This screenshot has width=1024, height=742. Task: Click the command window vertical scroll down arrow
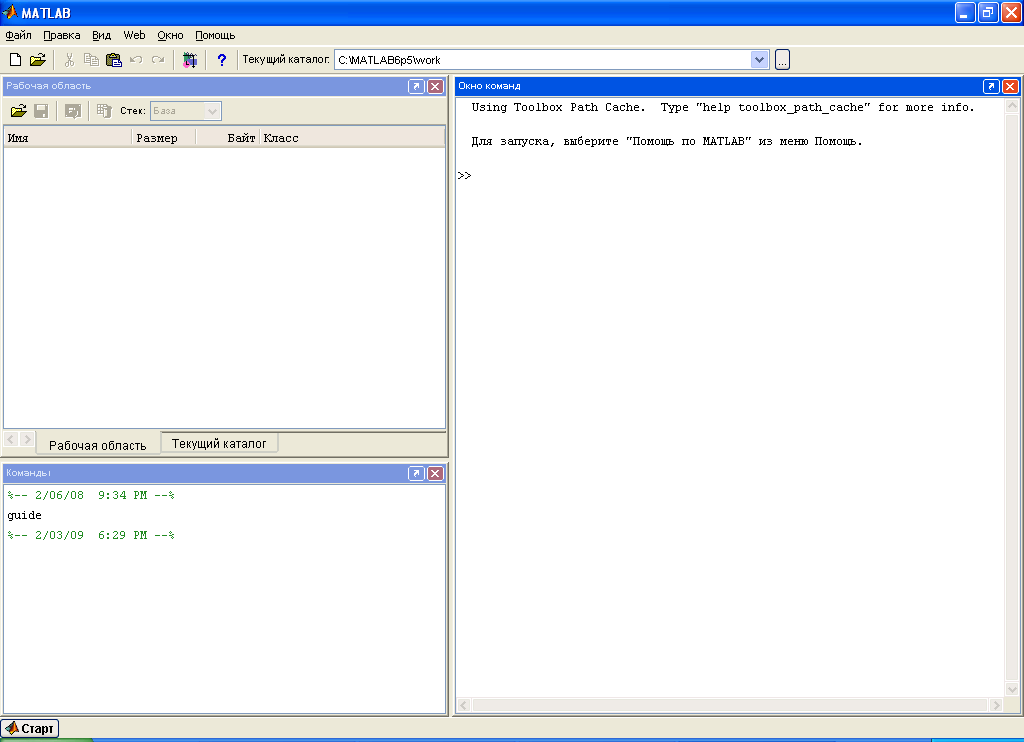coord(1012,689)
